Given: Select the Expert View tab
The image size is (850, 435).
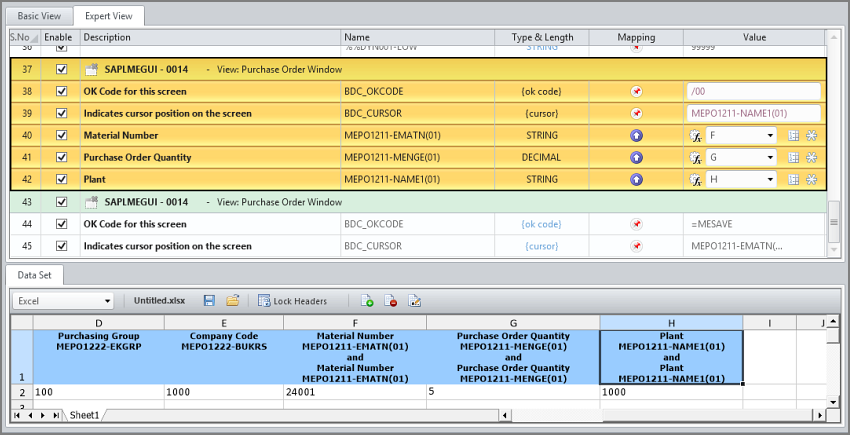Looking at the screenshot, I should coord(108,16).
